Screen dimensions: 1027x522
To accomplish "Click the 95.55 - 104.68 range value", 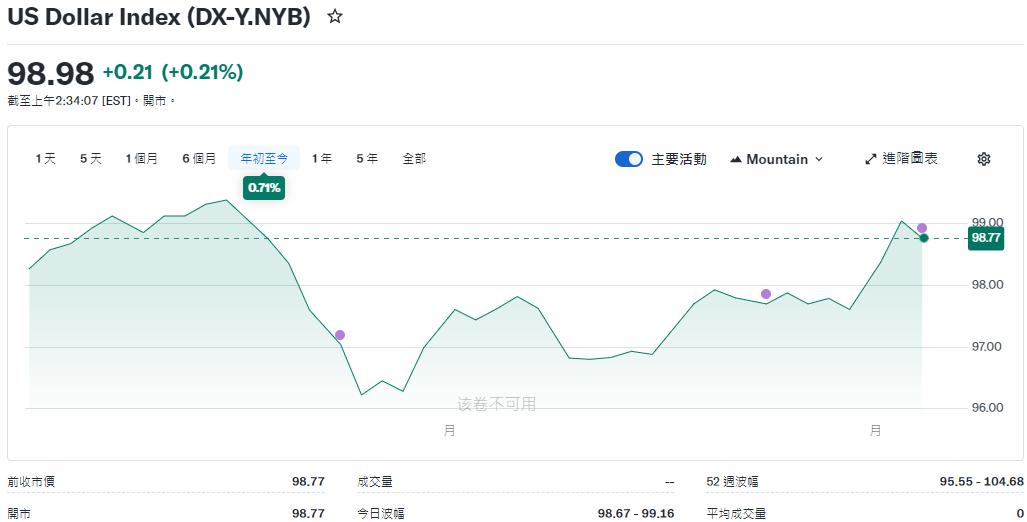I will (981, 482).
